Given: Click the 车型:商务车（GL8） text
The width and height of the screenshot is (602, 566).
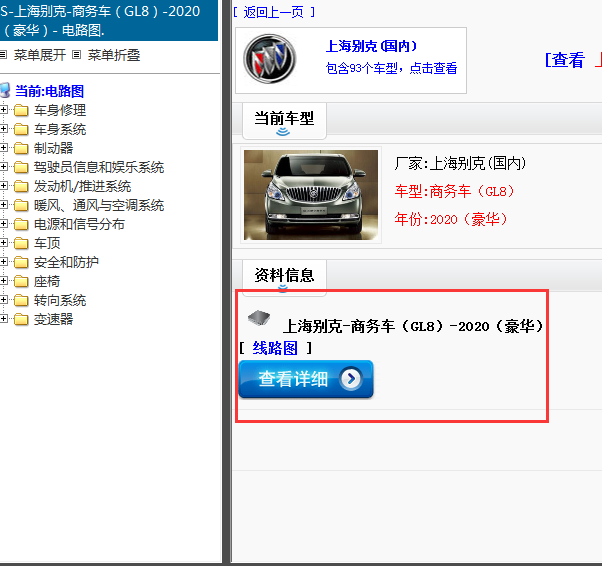Looking at the screenshot, I should click(x=455, y=191).
